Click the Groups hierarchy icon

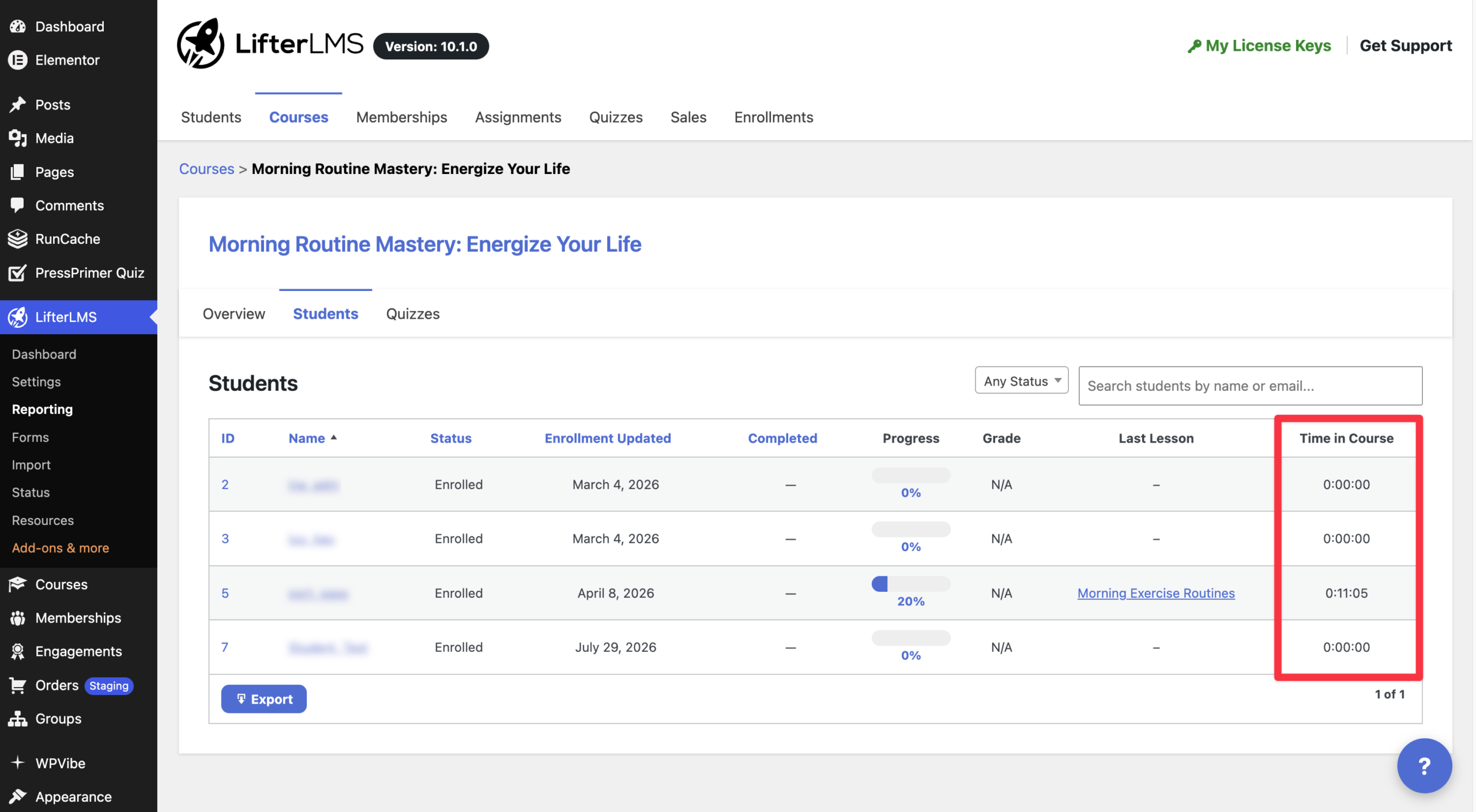[18, 719]
